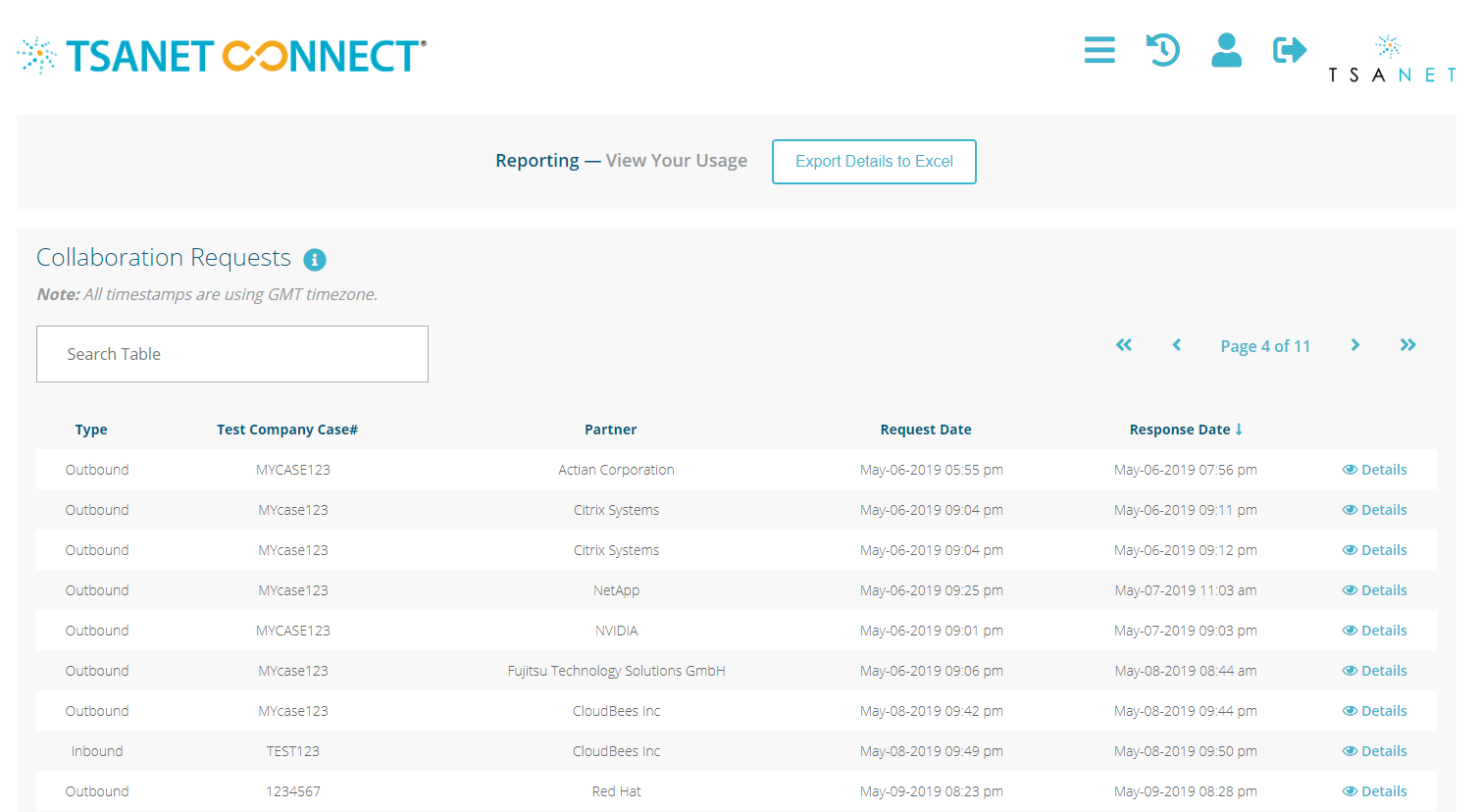View Details for 09:12 pm Citrix row
Screen dimensions: 1481x812
point(1374,550)
